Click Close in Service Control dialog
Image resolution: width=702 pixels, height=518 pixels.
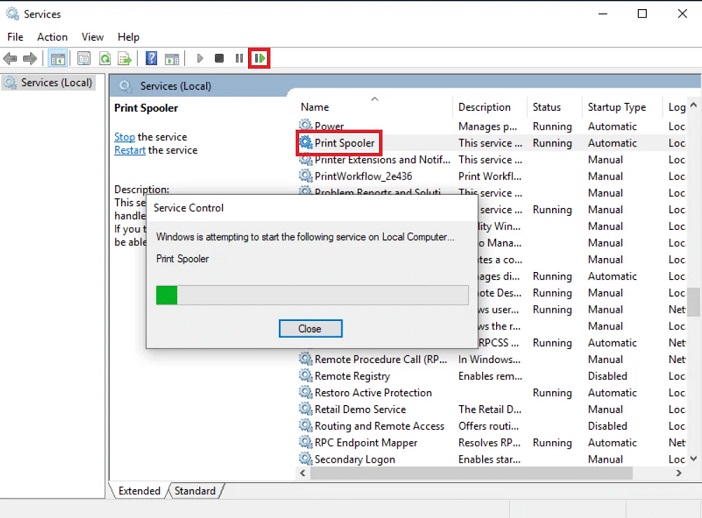310,329
